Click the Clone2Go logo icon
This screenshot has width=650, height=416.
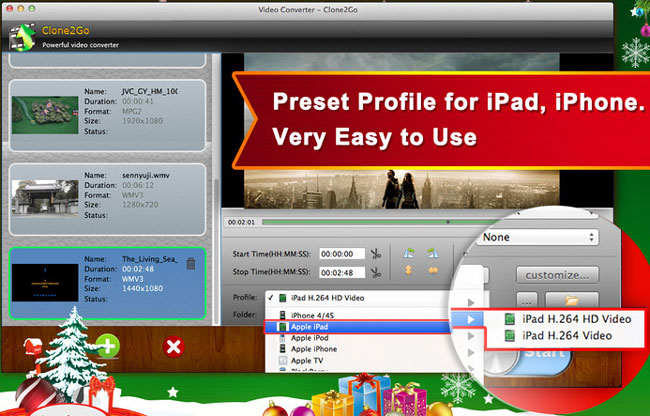pyautogui.click(x=22, y=36)
